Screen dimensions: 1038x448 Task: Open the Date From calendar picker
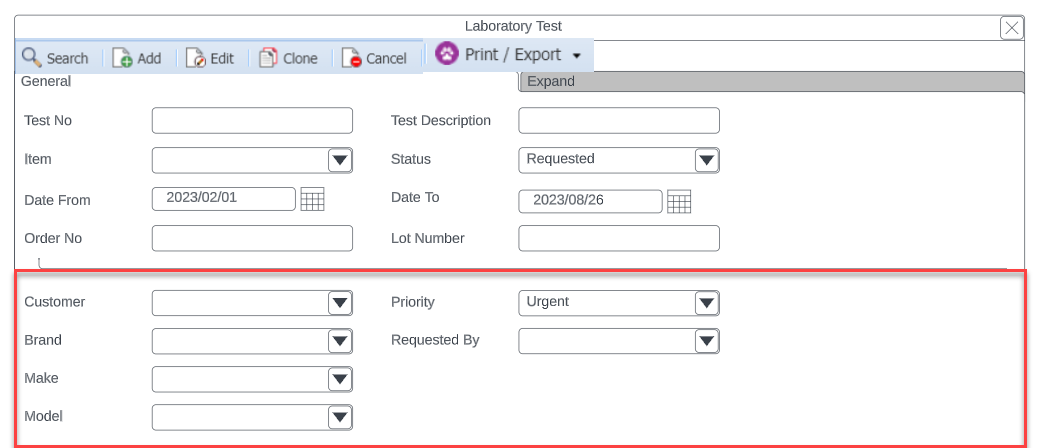tap(313, 199)
